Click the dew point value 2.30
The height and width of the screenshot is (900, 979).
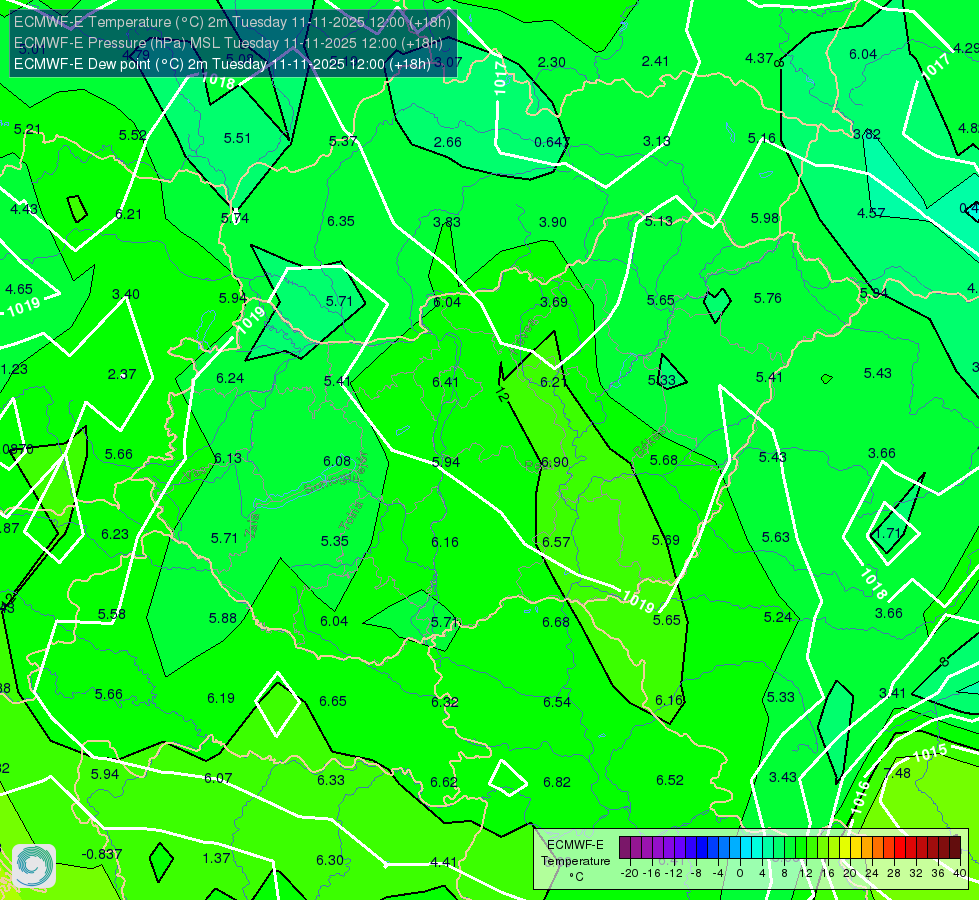pyautogui.click(x=552, y=62)
